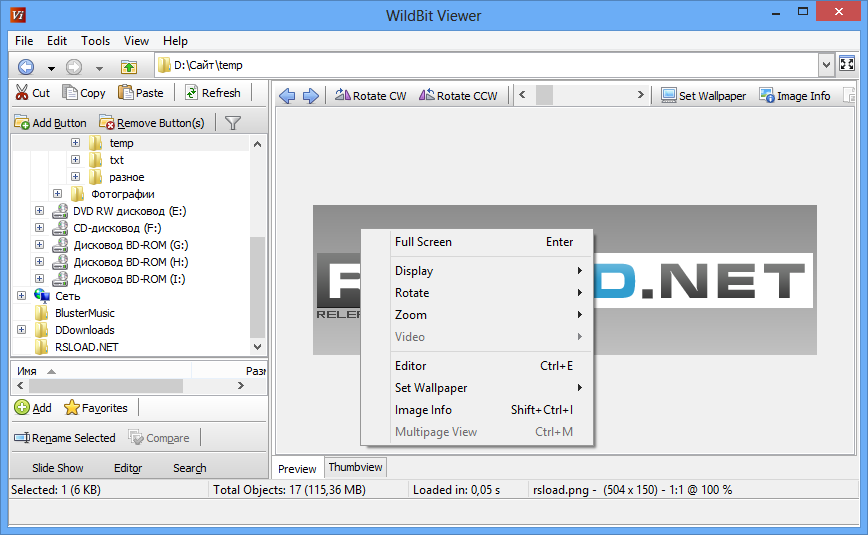The image size is (868, 535).
Task: Click image toolbar scroll right arrow
Action: tap(640, 95)
